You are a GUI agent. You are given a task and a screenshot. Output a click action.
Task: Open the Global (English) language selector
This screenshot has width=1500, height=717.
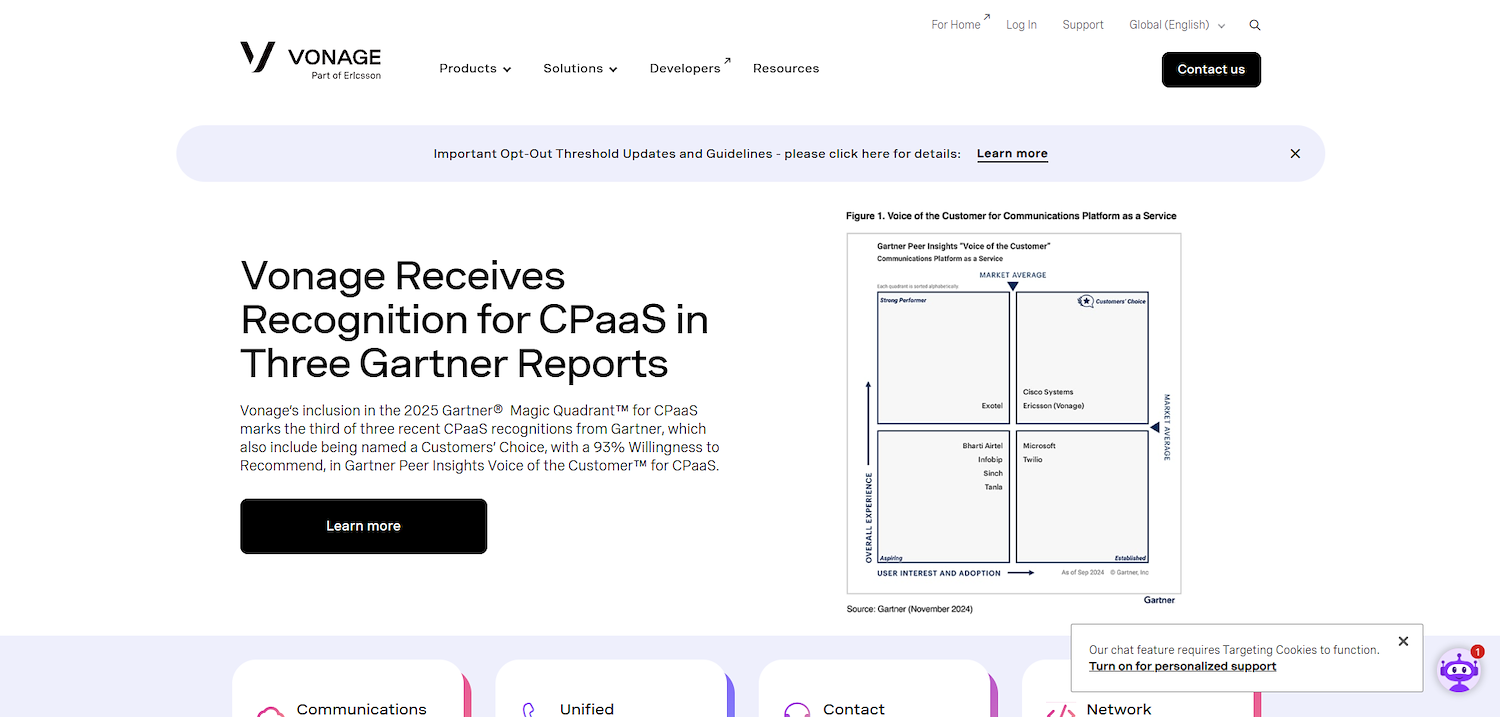(x=1177, y=25)
